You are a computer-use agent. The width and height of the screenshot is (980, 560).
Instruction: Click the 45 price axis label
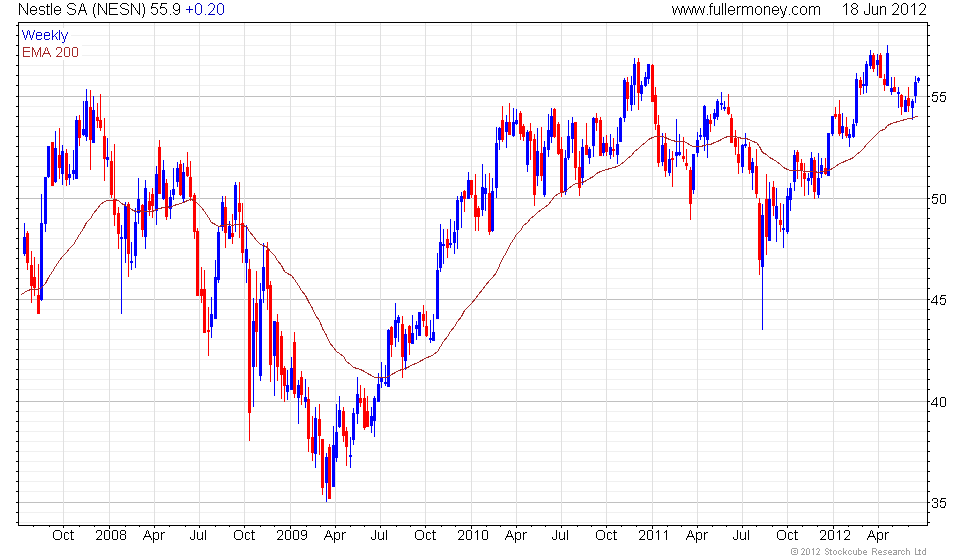(939, 300)
